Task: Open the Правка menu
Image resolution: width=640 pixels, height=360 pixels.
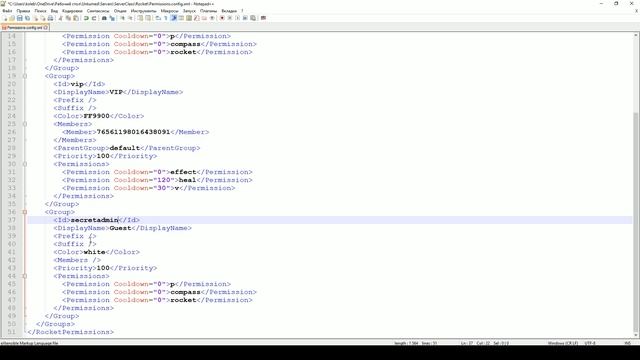Action: pos(23,11)
